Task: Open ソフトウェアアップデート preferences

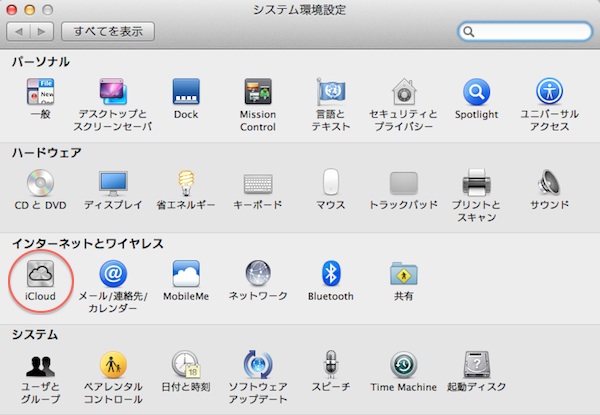Action: coord(258,365)
